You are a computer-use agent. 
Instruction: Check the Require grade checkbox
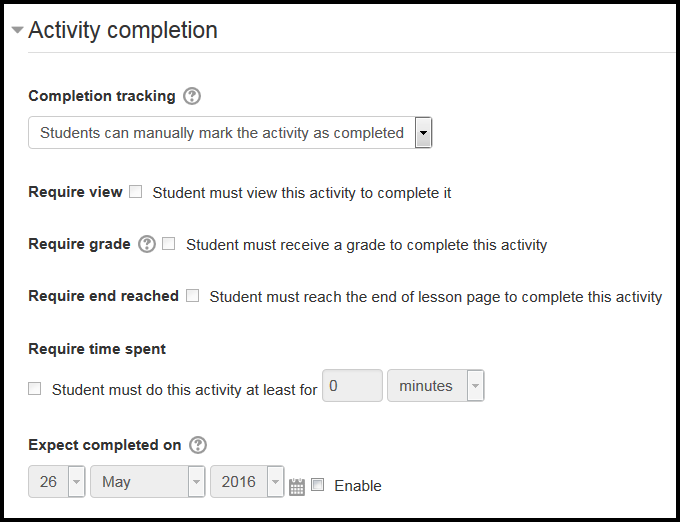(169, 244)
